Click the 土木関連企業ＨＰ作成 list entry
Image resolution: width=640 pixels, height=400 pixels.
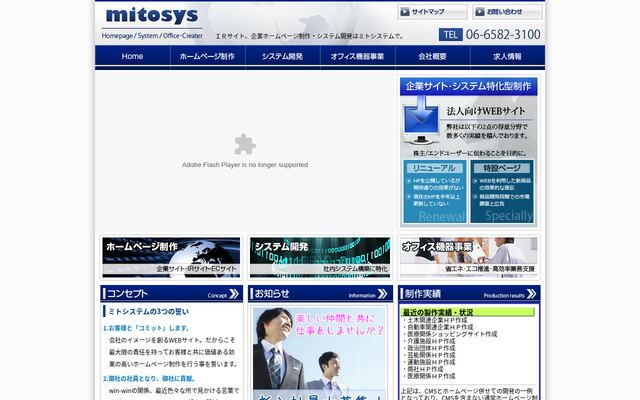[435, 320]
